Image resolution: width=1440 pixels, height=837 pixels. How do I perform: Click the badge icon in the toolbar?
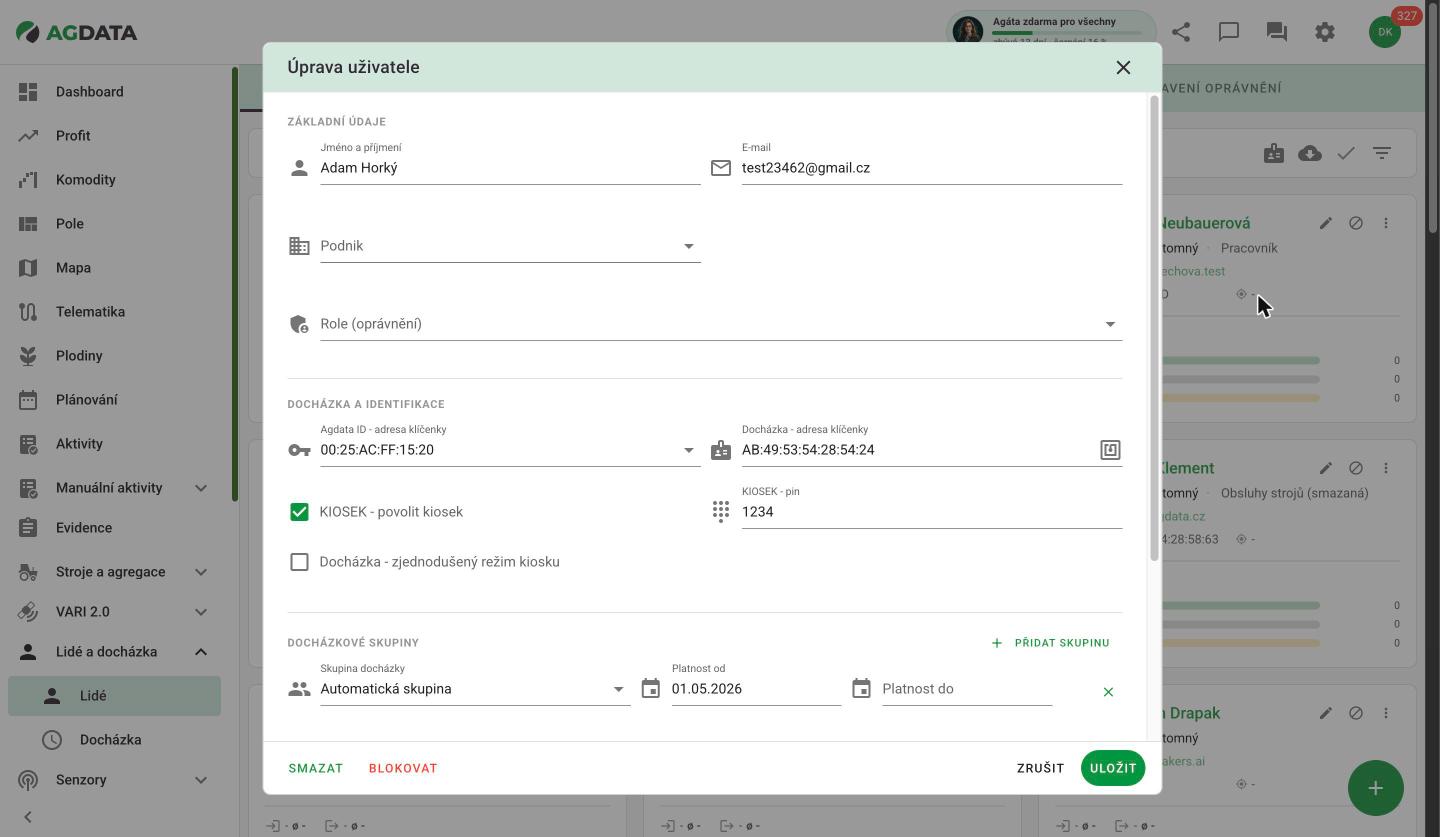pyautogui.click(x=1274, y=154)
